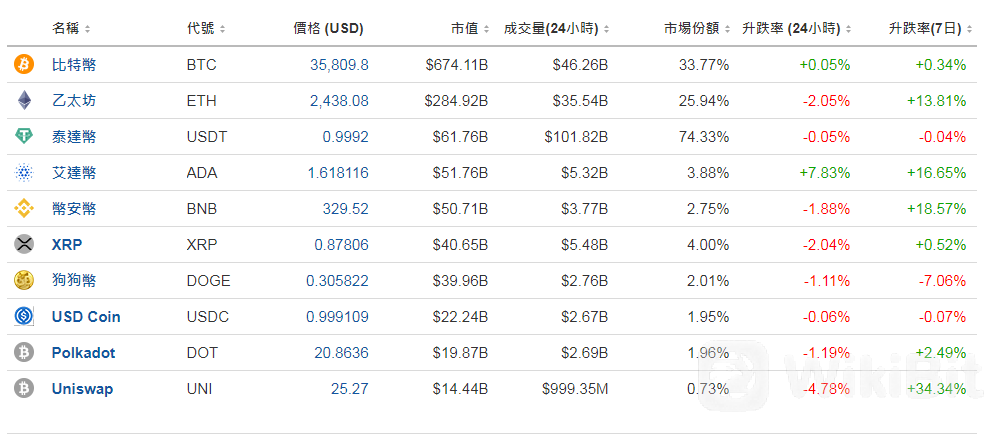Image resolution: width=1001 pixels, height=434 pixels.
Task: Click Polkadot market cap $19.87B
Action: coord(461,352)
